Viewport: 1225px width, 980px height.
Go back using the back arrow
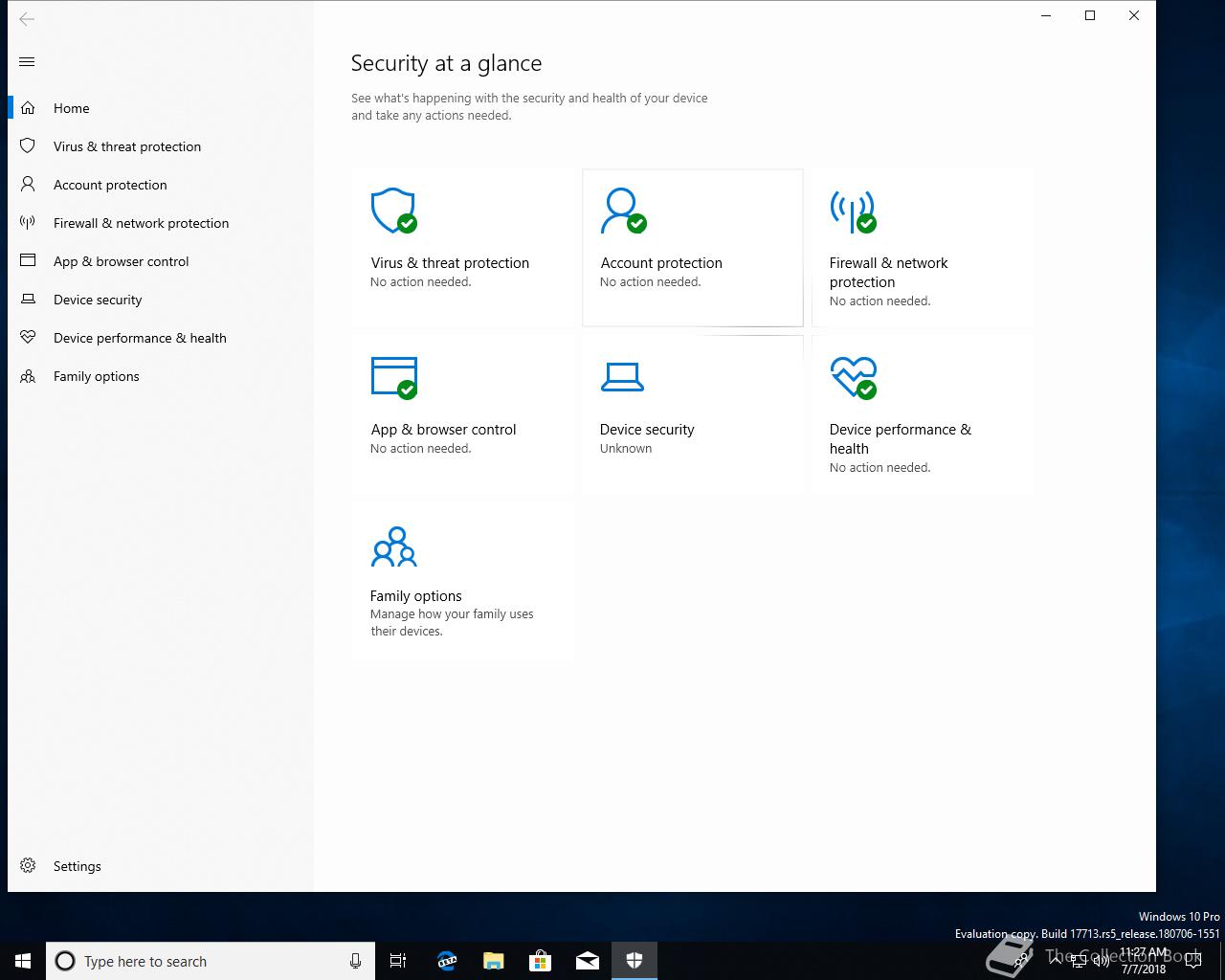[x=27, y=18]
